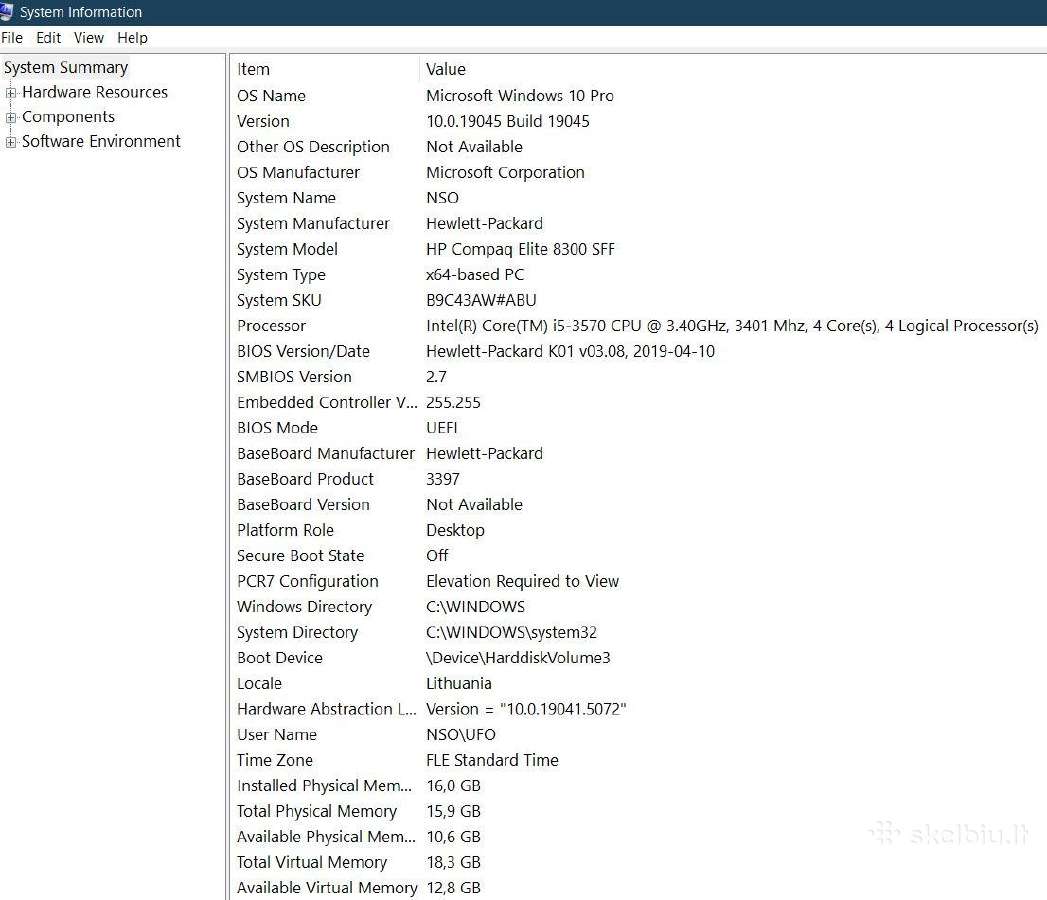Select Secure Boot State row
Viewport: 1047px width, 900px height.
[x=300, y=555]
